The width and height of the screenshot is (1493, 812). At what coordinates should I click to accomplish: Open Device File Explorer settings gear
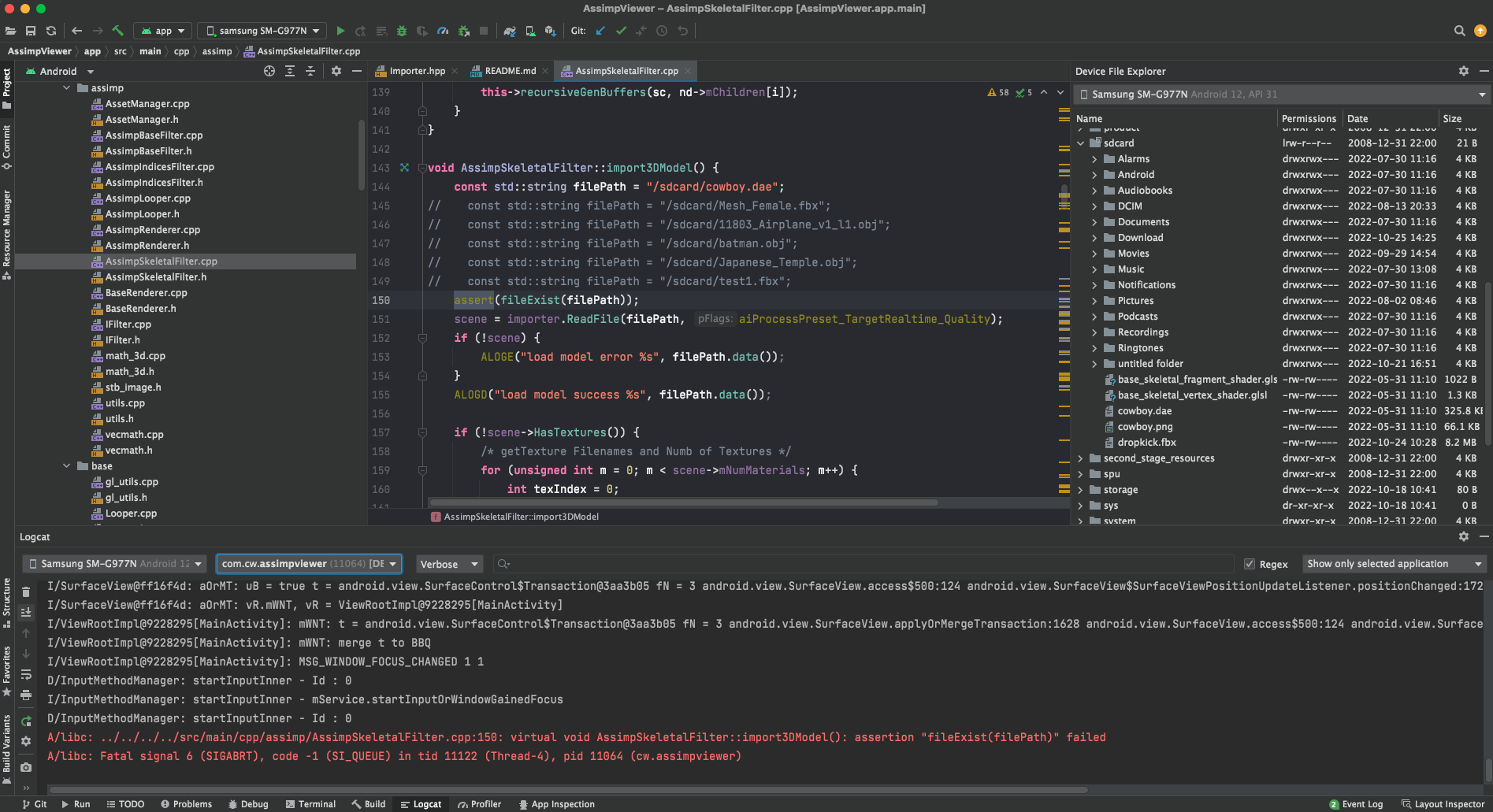[1464, 71]
